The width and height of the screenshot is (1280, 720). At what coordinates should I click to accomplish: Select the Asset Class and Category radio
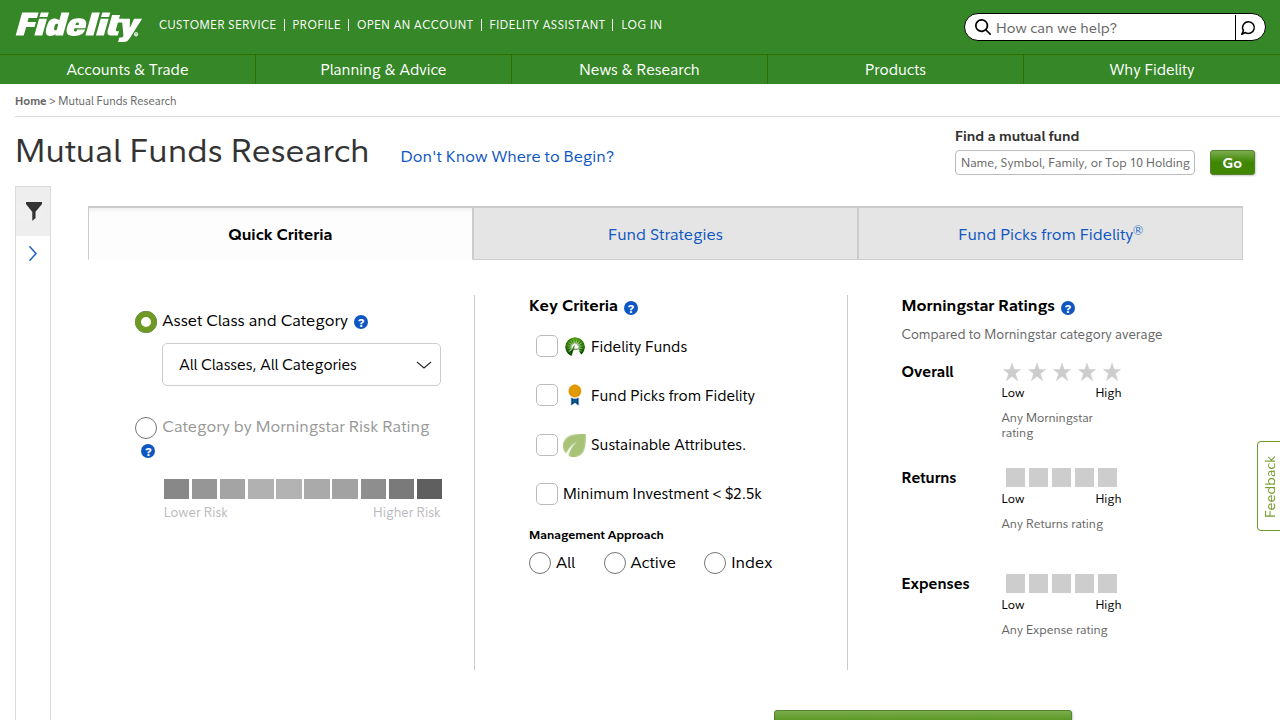click(146, 322)
